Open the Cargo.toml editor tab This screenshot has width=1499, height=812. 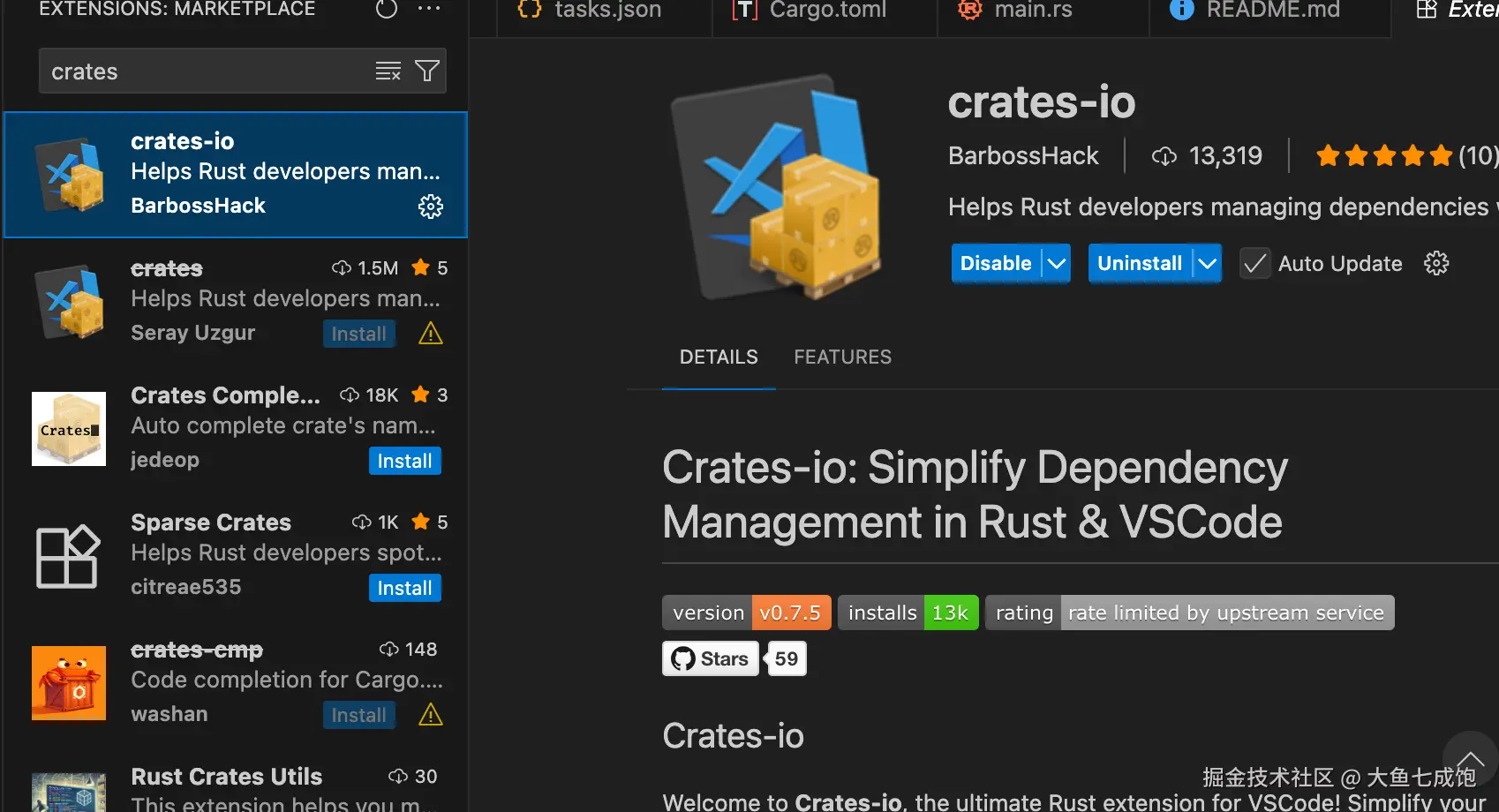coord(826,11)
